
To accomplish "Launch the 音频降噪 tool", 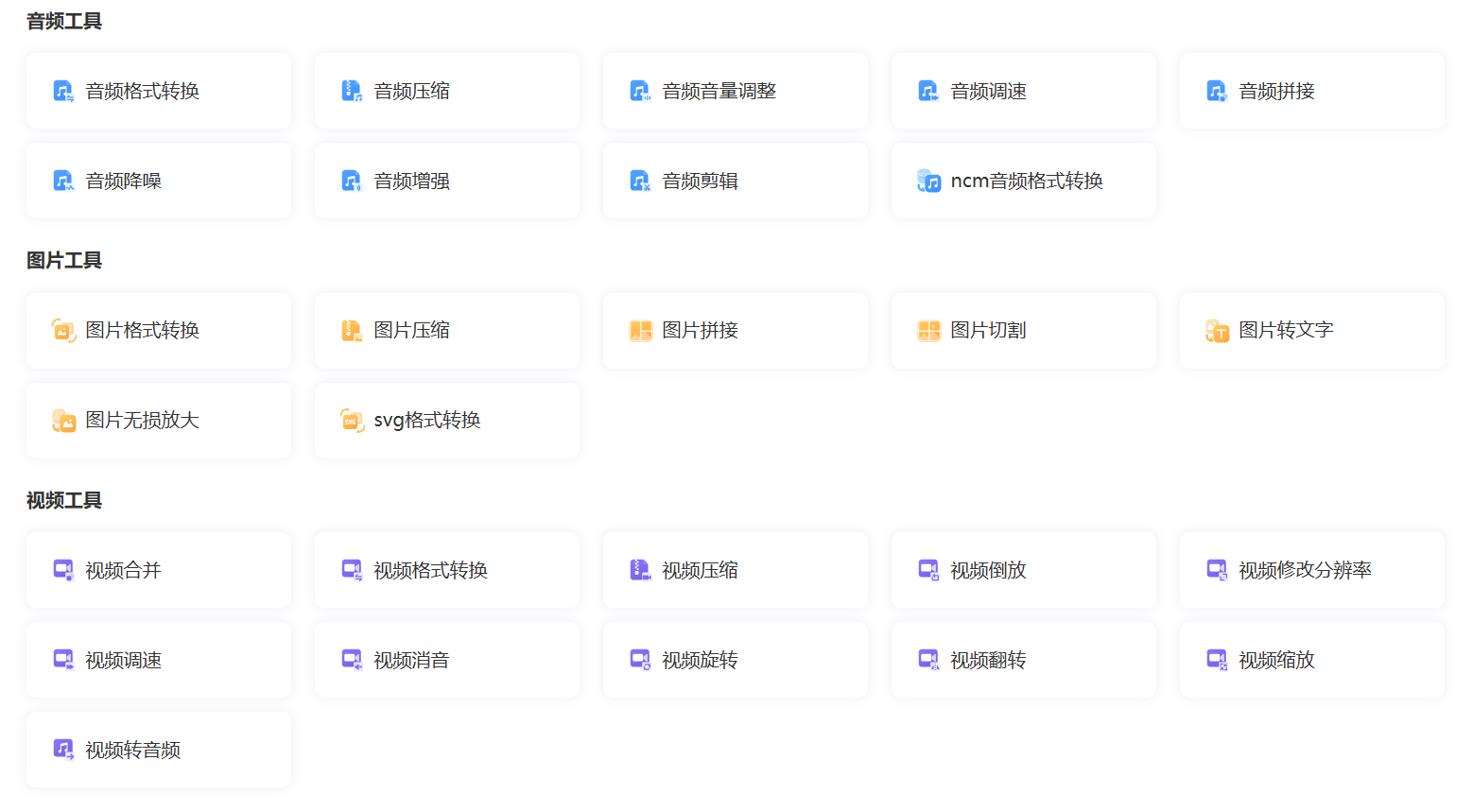I will 158,181.
